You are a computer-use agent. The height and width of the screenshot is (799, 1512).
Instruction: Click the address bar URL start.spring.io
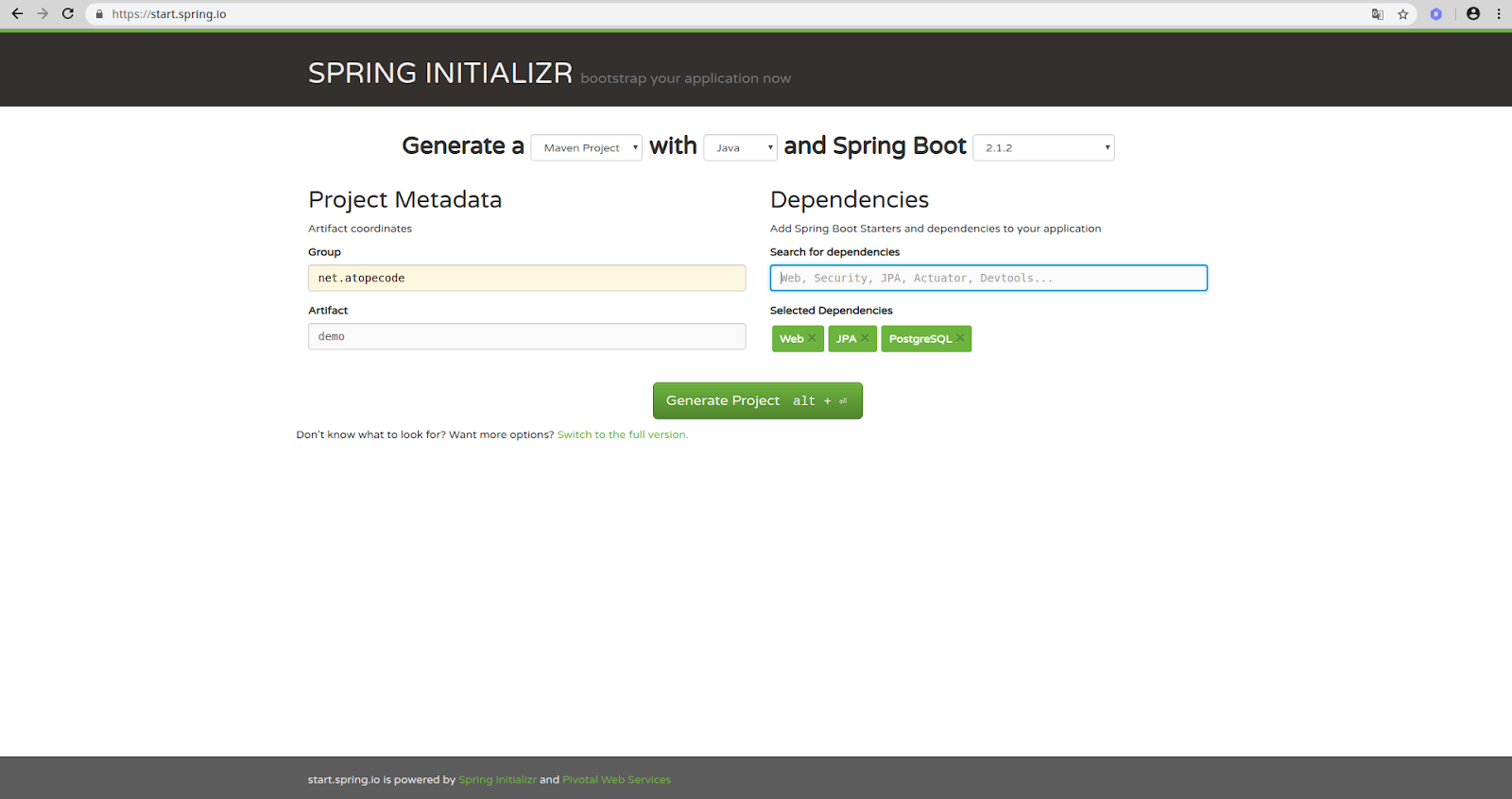169,14
